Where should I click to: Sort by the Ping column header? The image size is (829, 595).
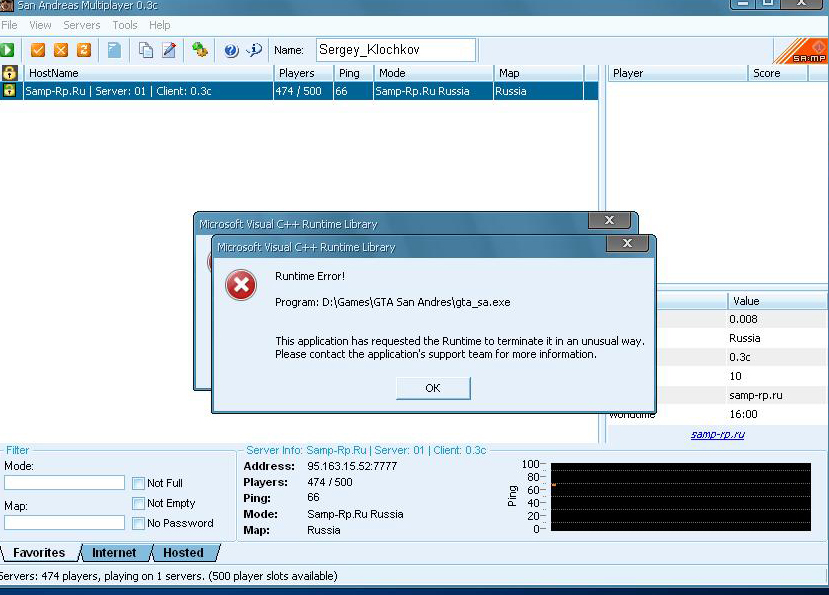[354, 73]
